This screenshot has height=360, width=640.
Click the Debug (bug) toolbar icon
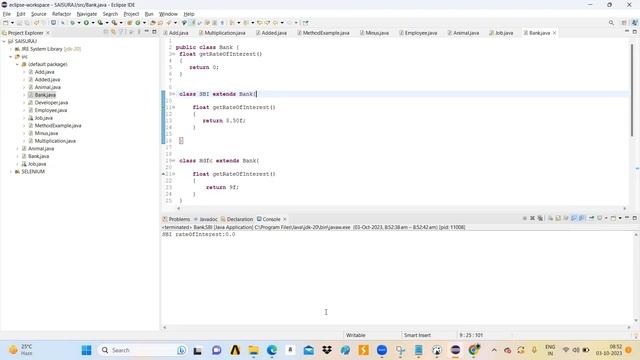click(x=72, y=23)
